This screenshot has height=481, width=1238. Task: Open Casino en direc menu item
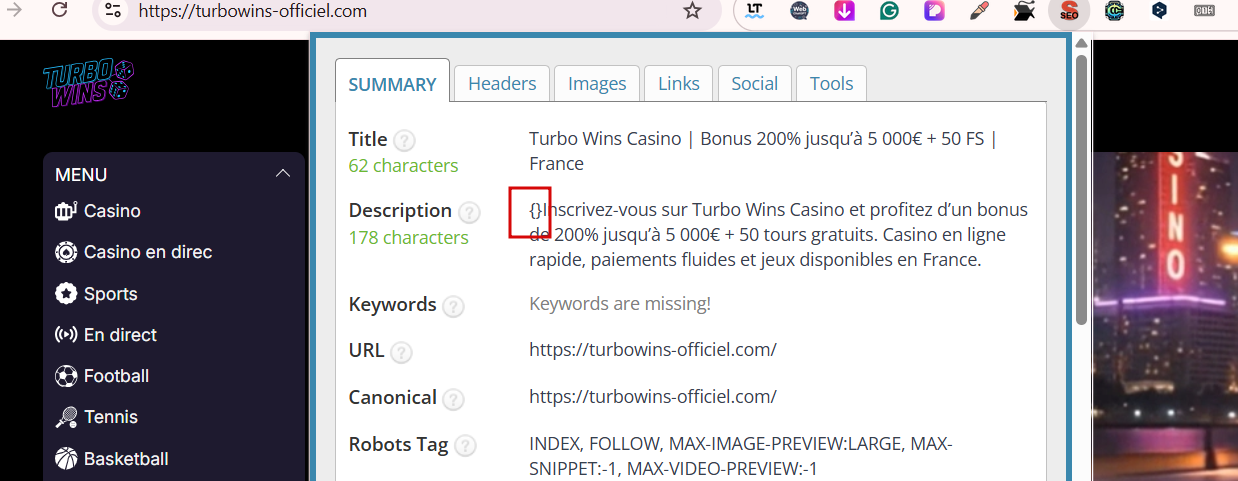148,252
